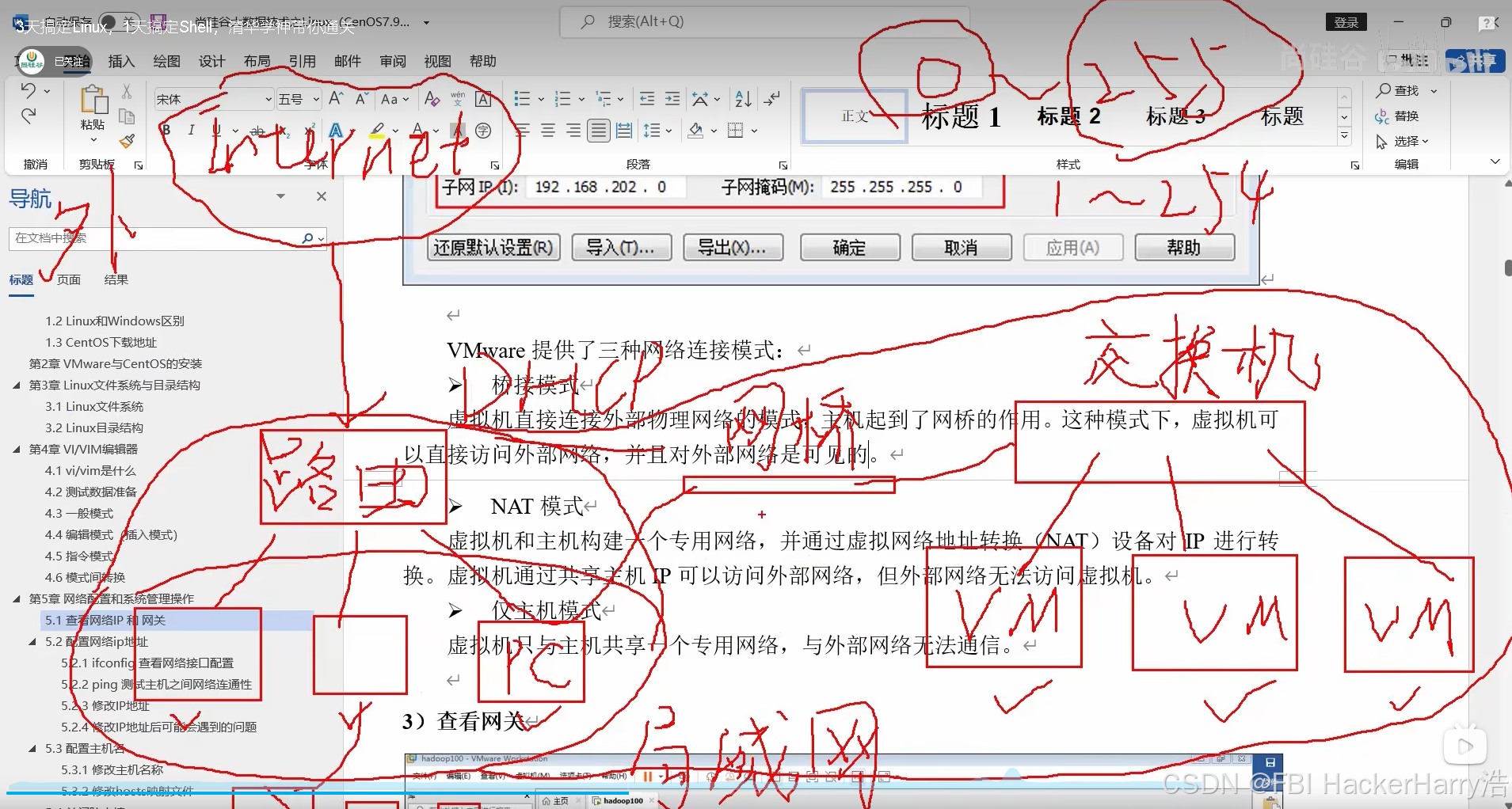Toggle Strikethrough formatting

pyautogui.click(x=257, y=131)
